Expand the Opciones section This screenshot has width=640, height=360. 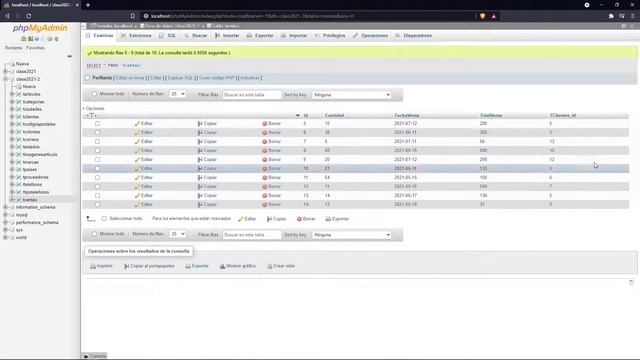click(x=94, y=109)
